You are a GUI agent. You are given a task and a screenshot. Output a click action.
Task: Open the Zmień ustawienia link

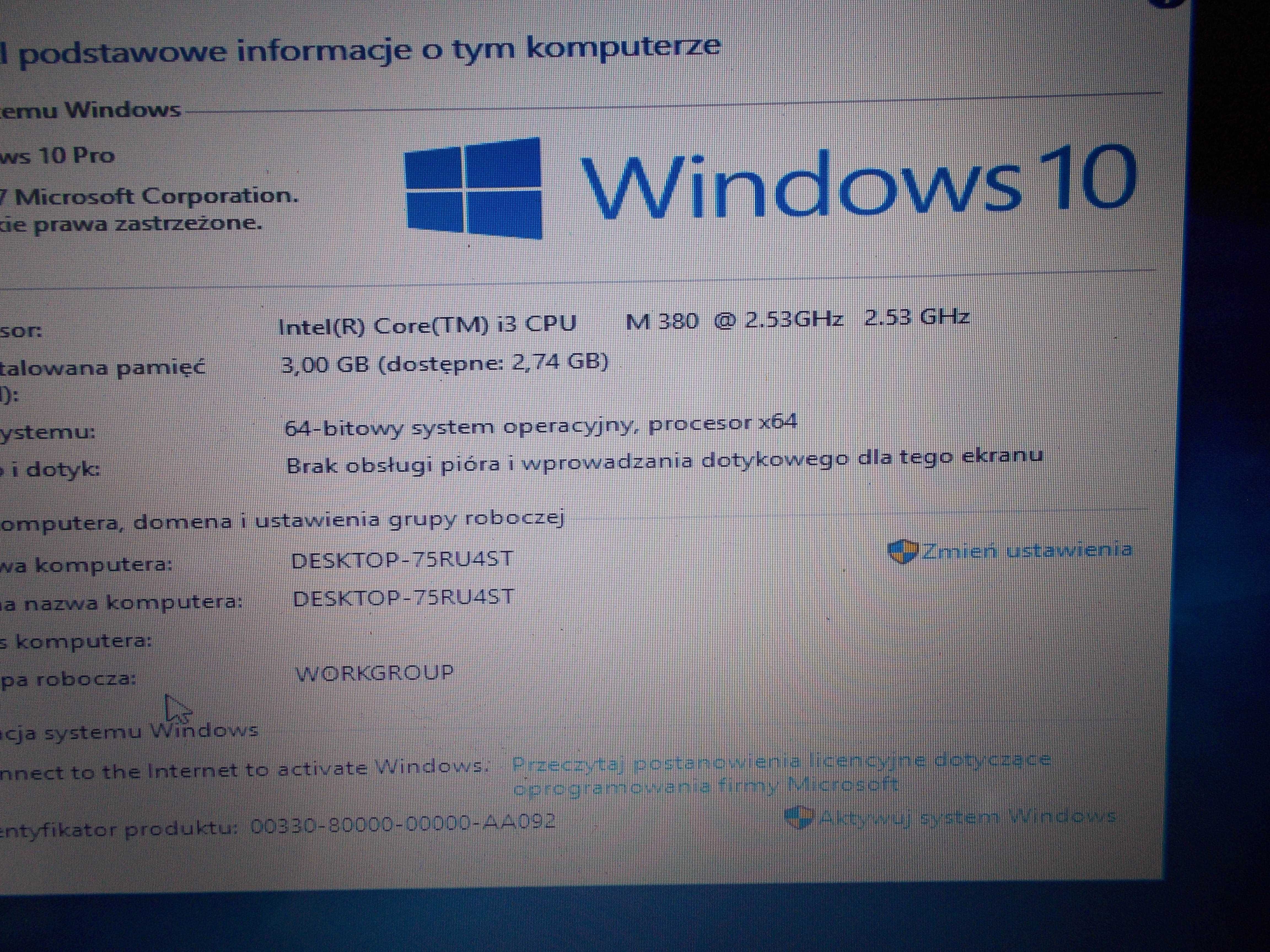point(1027,550)
